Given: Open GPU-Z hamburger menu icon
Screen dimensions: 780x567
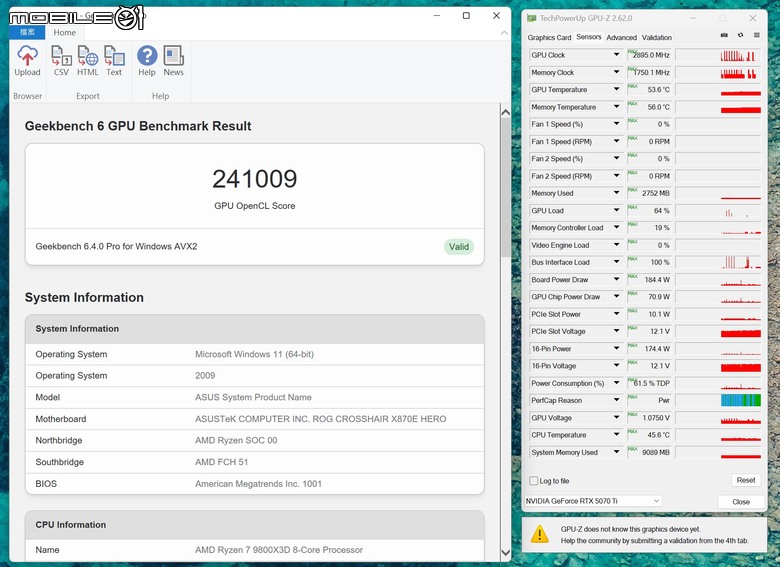Looking at the screenshot, I should point(757,35).
